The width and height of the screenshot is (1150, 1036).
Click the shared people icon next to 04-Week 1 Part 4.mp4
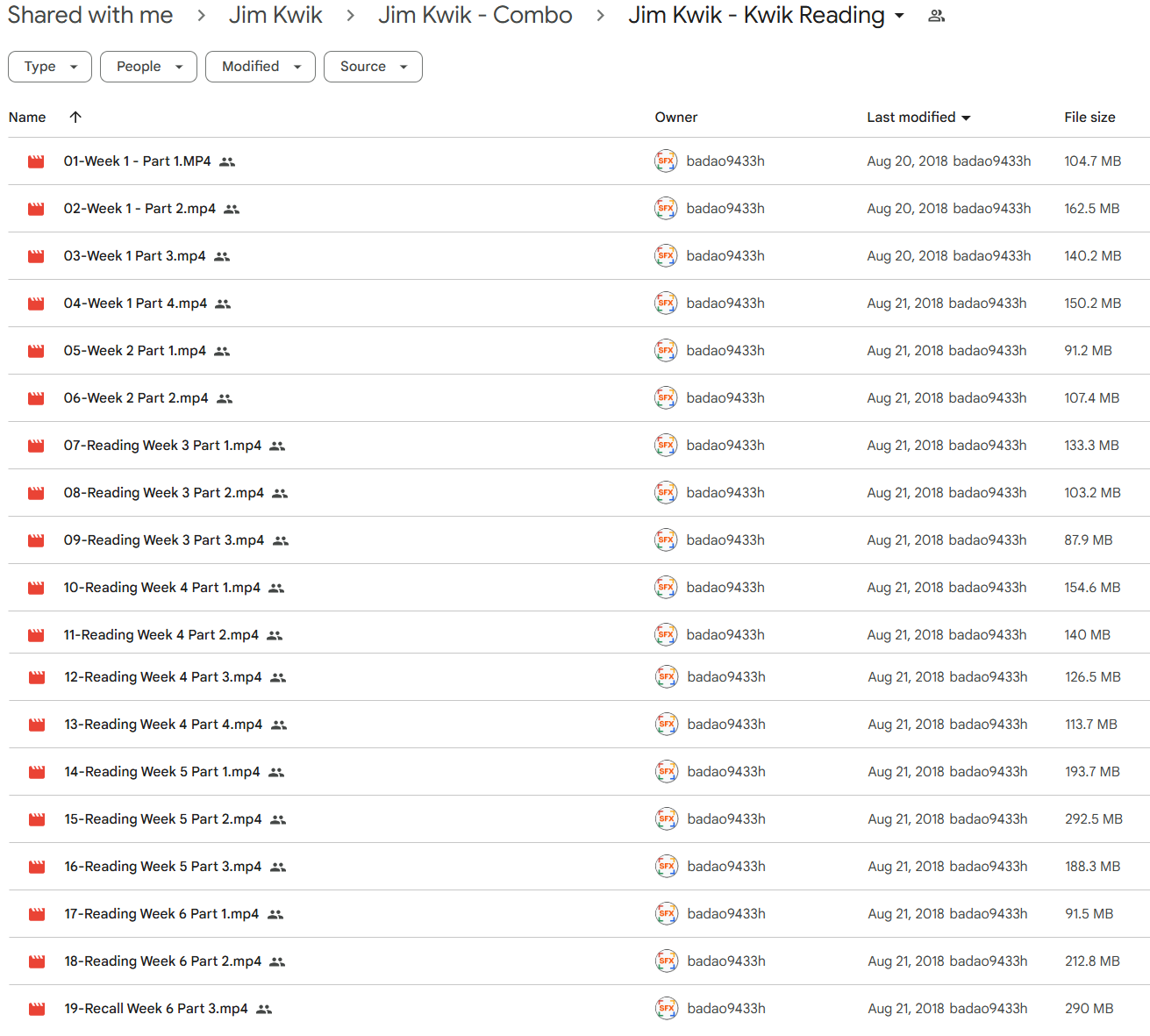(223, 304)
